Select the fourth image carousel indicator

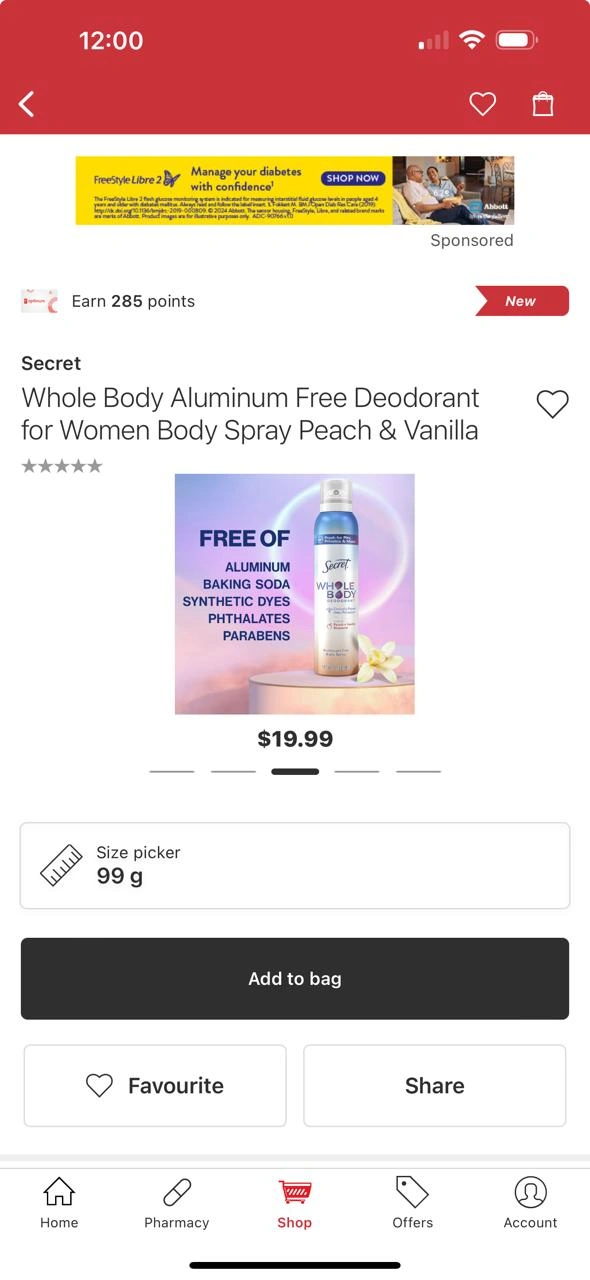click(357, 772)
